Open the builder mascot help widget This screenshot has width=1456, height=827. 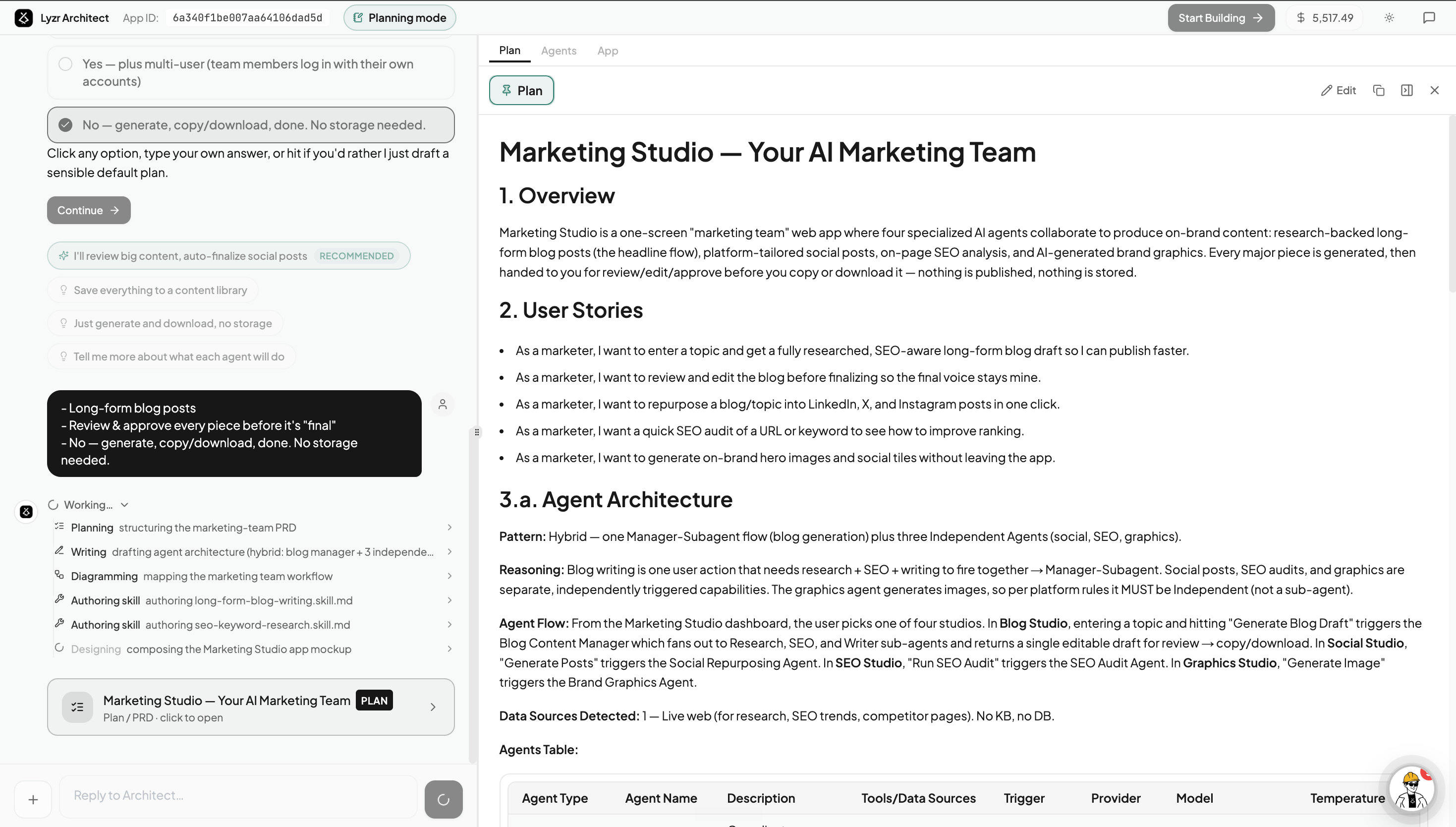(x=1412, y=789)
